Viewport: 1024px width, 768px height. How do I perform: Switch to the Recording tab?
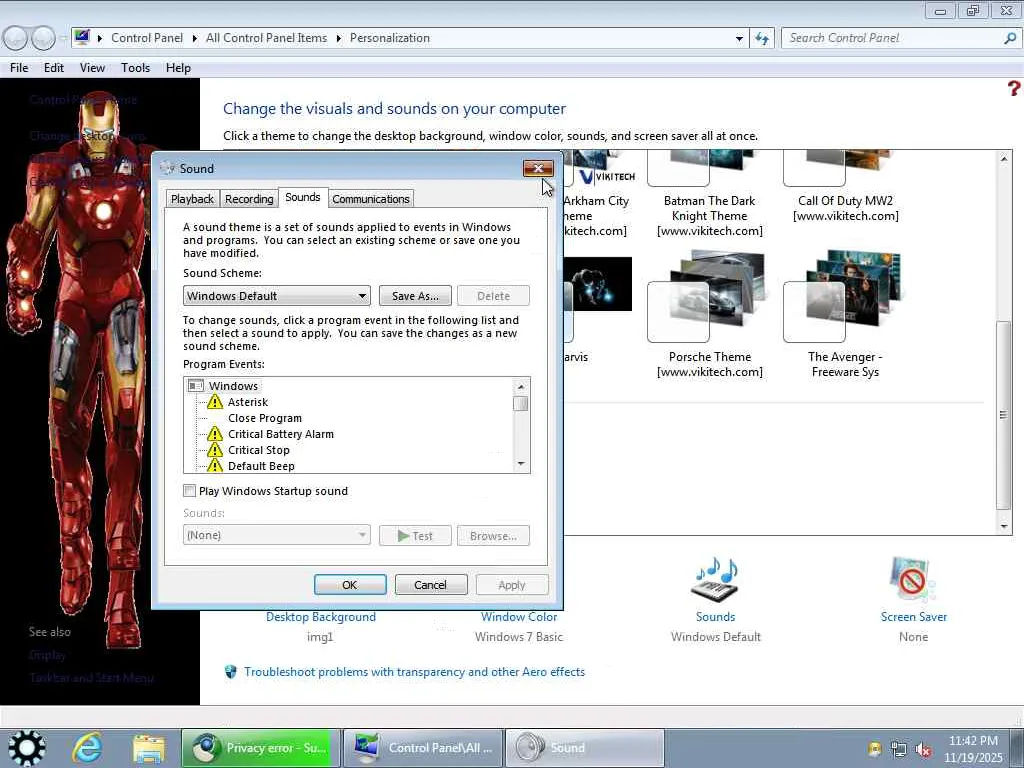[249, 199]
